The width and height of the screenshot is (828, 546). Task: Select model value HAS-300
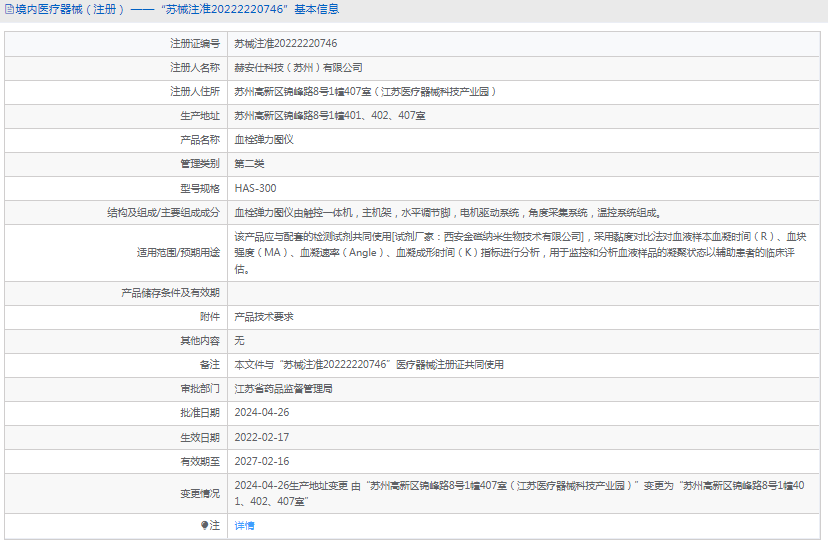point(256,188)
